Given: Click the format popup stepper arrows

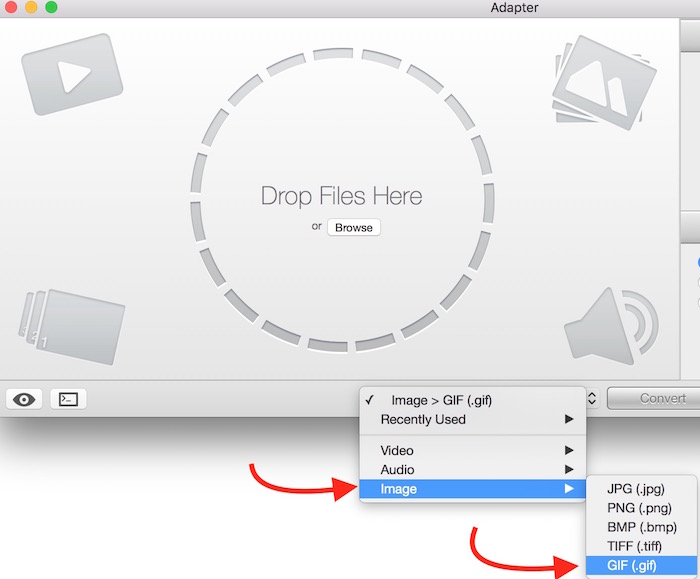Looking at the screenshot, I should pyautogui.click(x=592, y=399).
